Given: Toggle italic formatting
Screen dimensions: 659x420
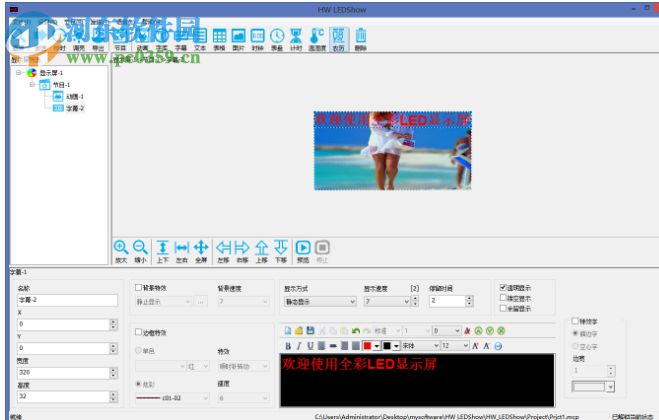Looking at the screenshot, I should (x=299, y=346).
